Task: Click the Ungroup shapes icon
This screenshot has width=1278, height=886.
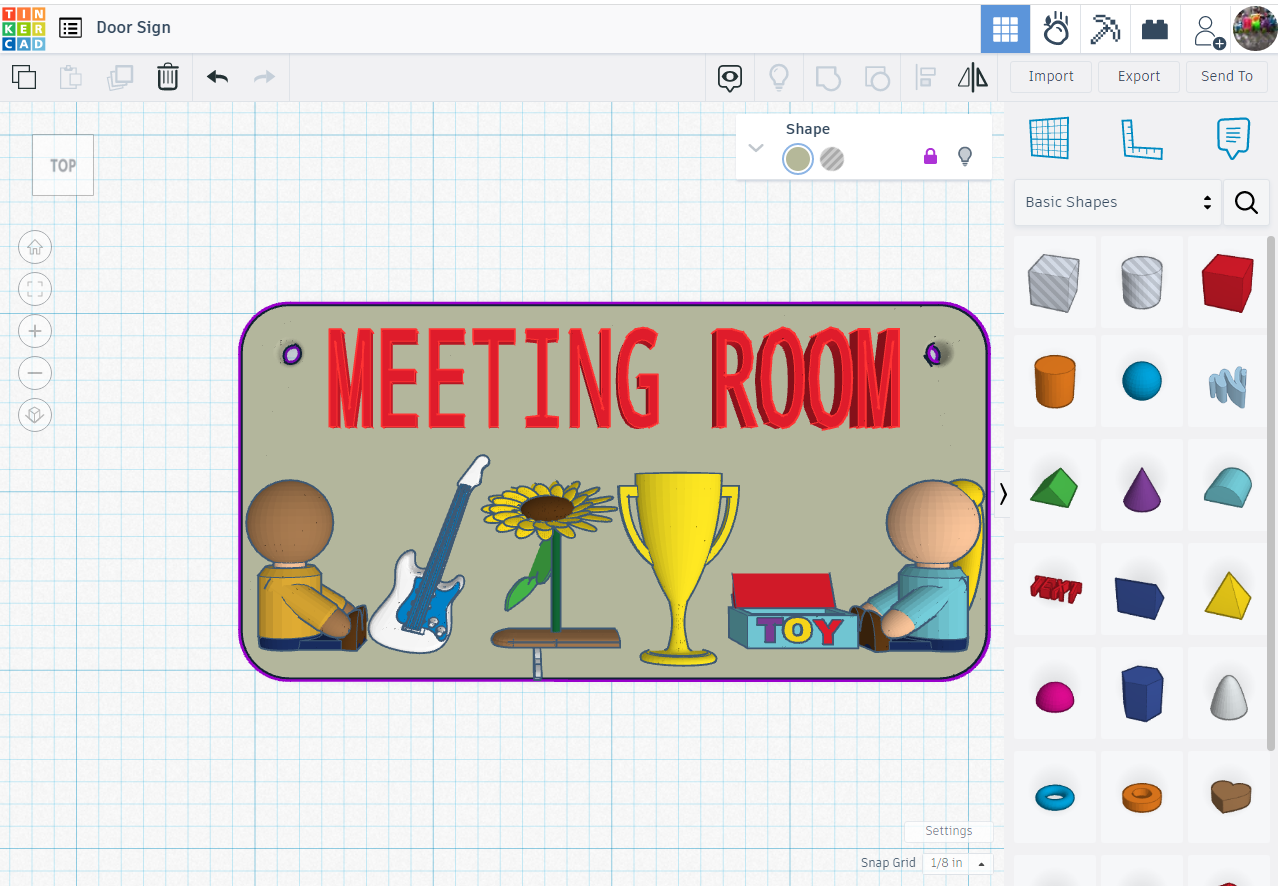Action: 877,78
